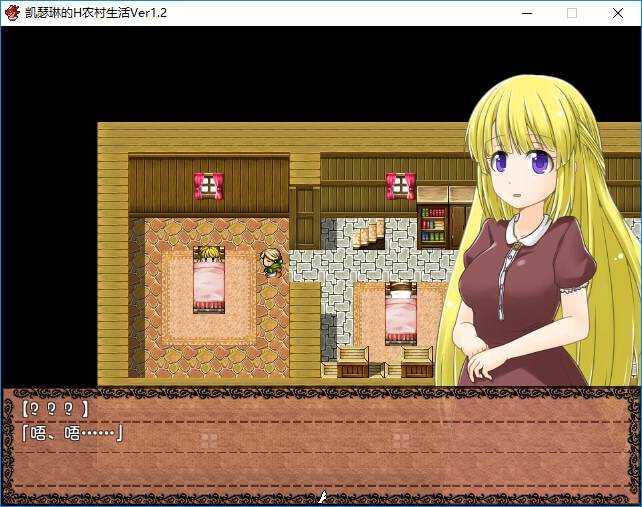Click the right pink-curtained window
The height and width of the screenshot is (507, 642).
point(400,185)
